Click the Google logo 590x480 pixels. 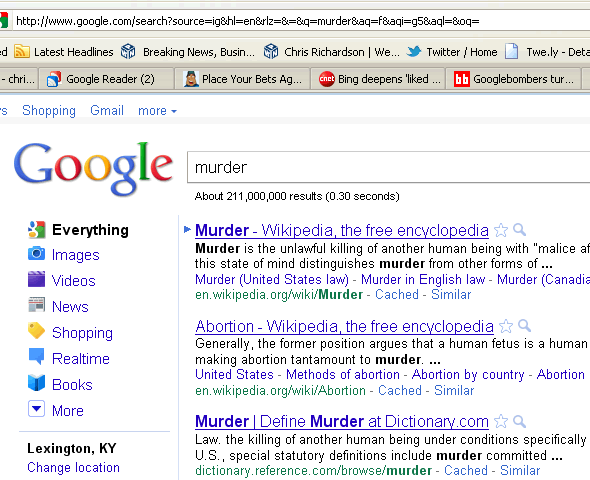[93, 169]
